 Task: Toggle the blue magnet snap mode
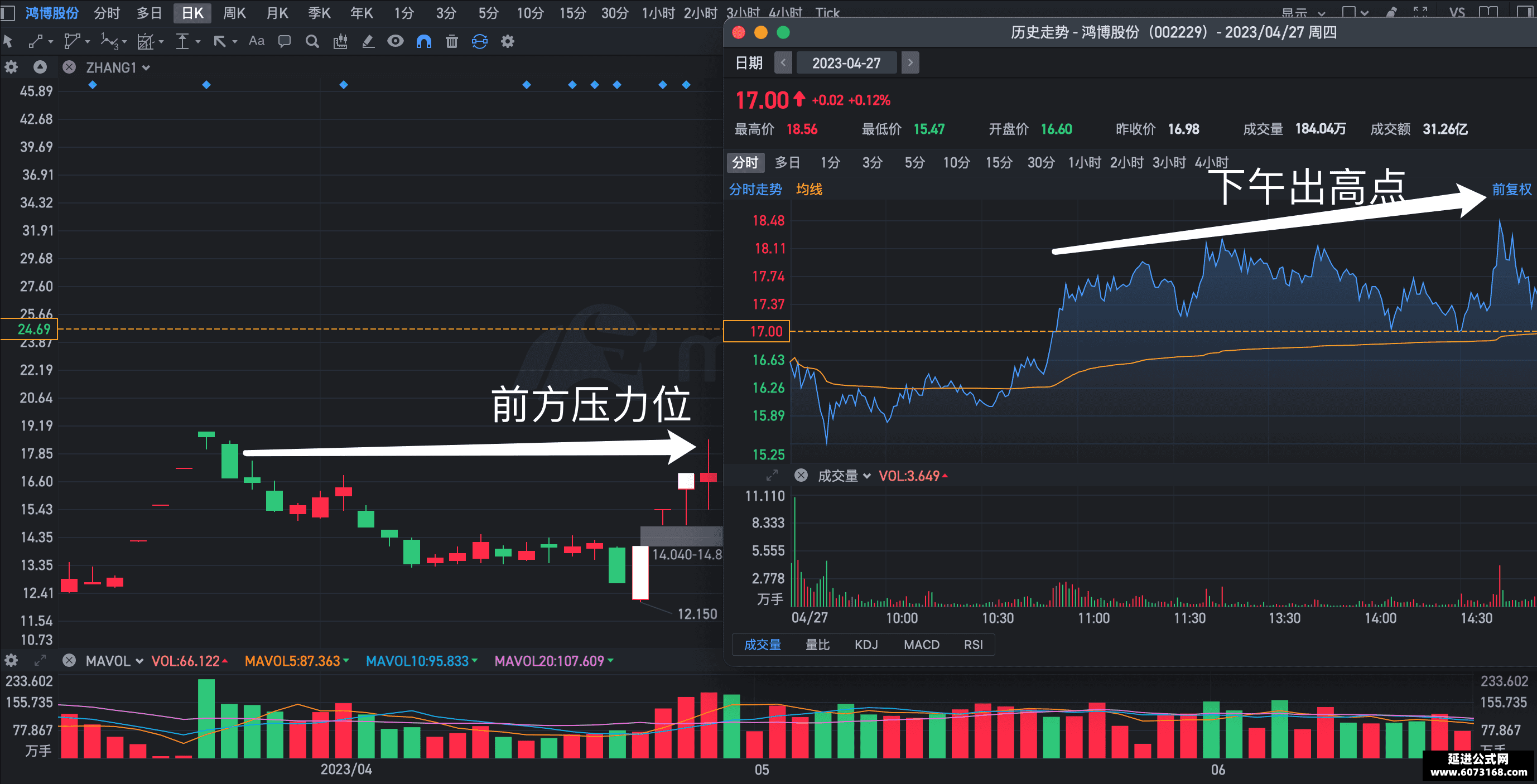pyautogui.click(x=423, y=41)
